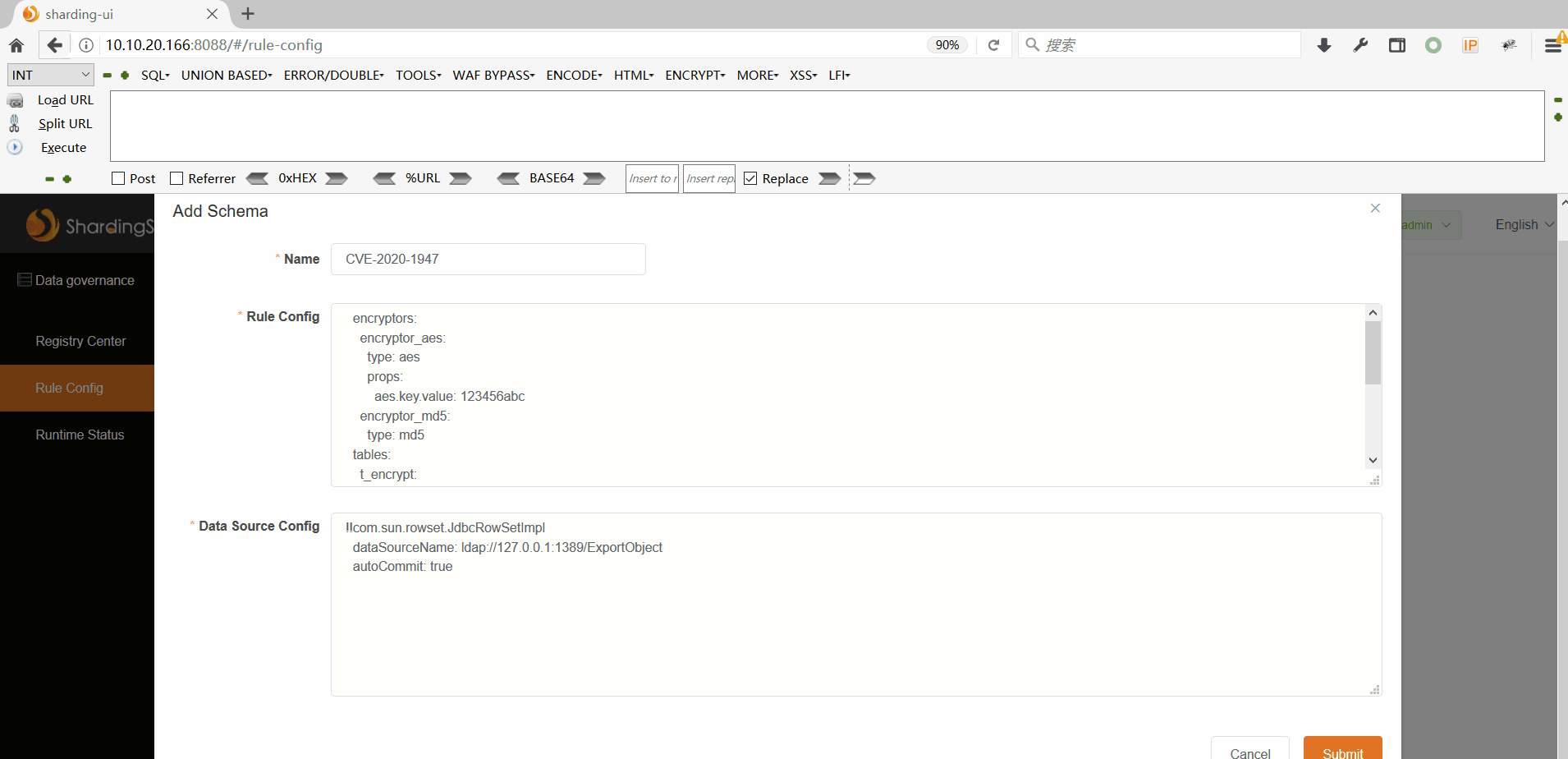
Task: Click the browser search box
Action: pyautogui.click(x=1159, y=45)
